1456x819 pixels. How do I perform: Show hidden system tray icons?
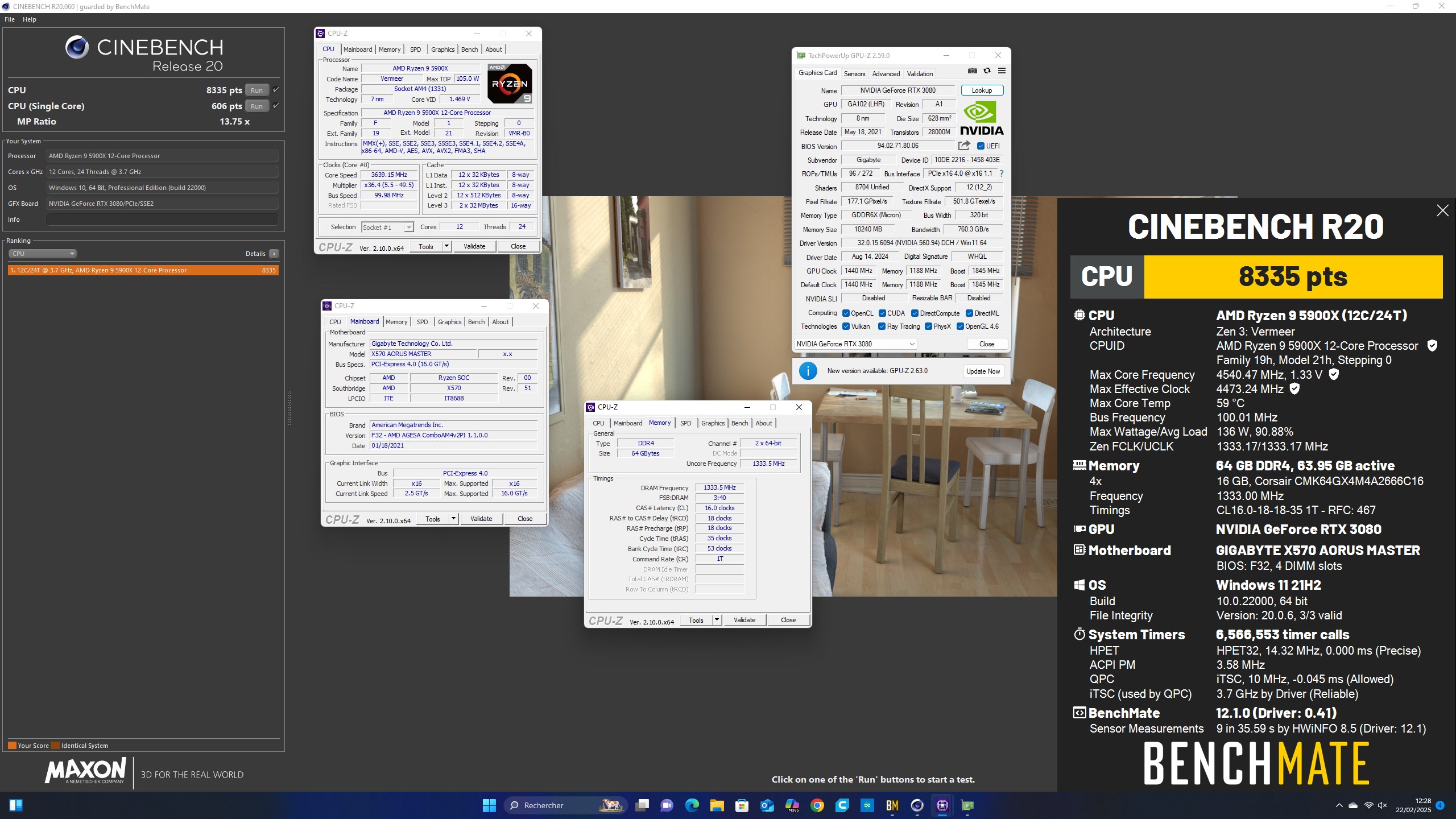coord(1339,805)
